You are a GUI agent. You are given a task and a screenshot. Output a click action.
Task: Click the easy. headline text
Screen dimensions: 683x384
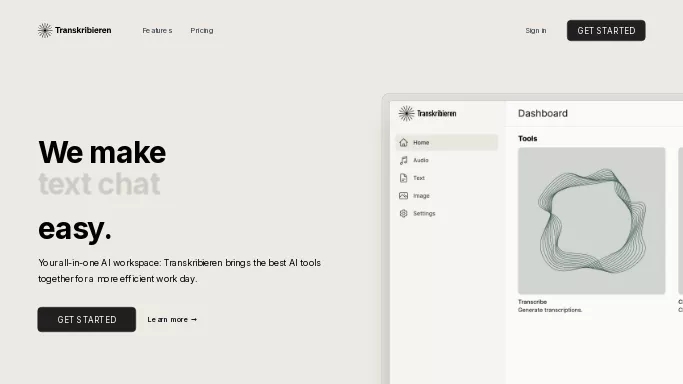pyautogui.click(x=74, y=229)
